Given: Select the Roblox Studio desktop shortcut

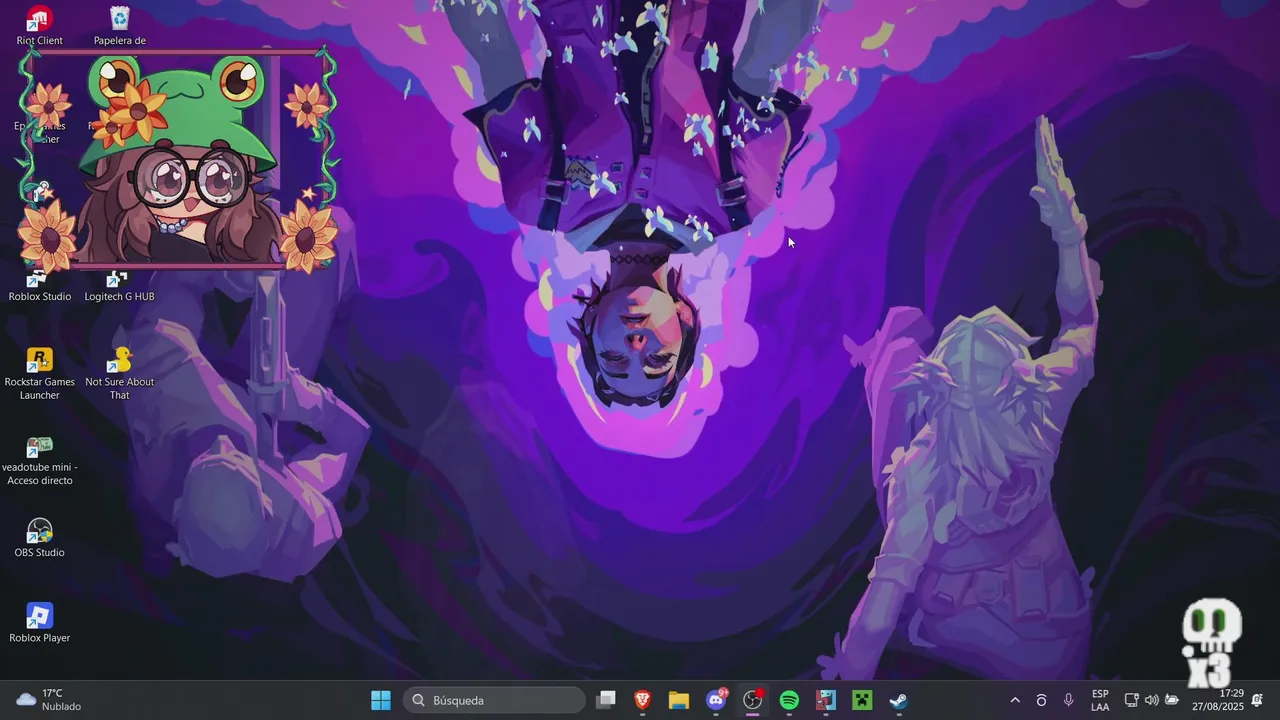Looking at the screenshot, I should [40, 286].
